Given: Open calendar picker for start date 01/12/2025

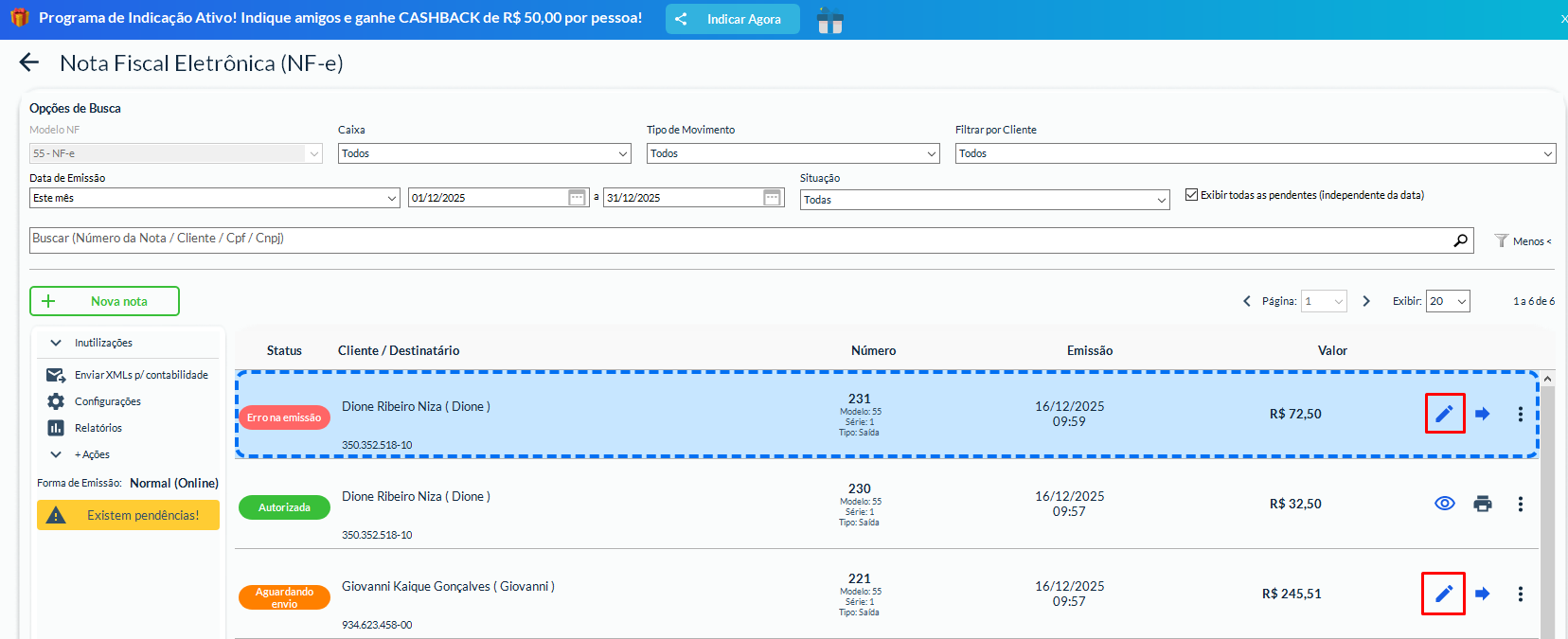Looking at the screenshot, I should tap(577, 198).
